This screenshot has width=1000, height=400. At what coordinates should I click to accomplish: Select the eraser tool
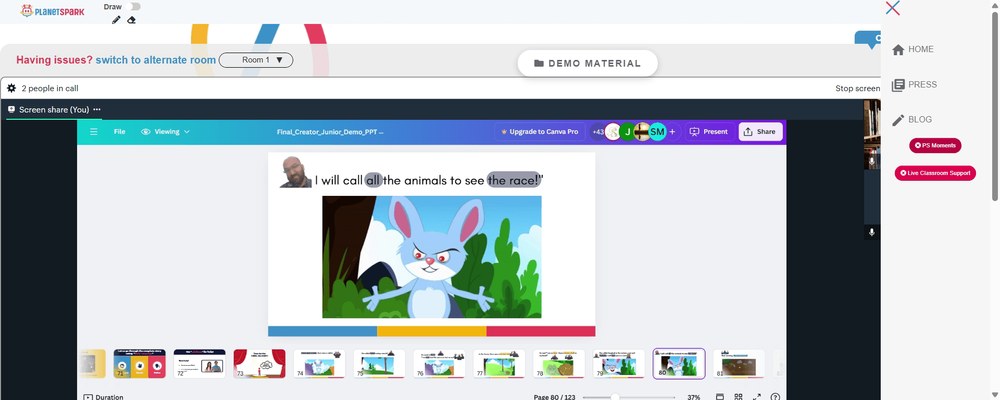point(131,20)
